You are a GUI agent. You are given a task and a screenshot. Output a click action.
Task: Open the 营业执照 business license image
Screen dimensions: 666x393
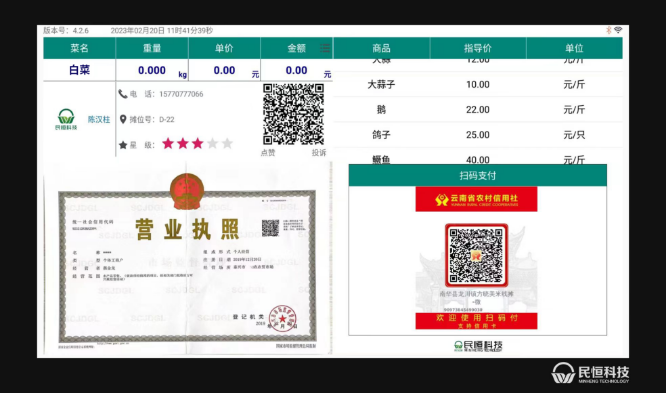[187, 258]
